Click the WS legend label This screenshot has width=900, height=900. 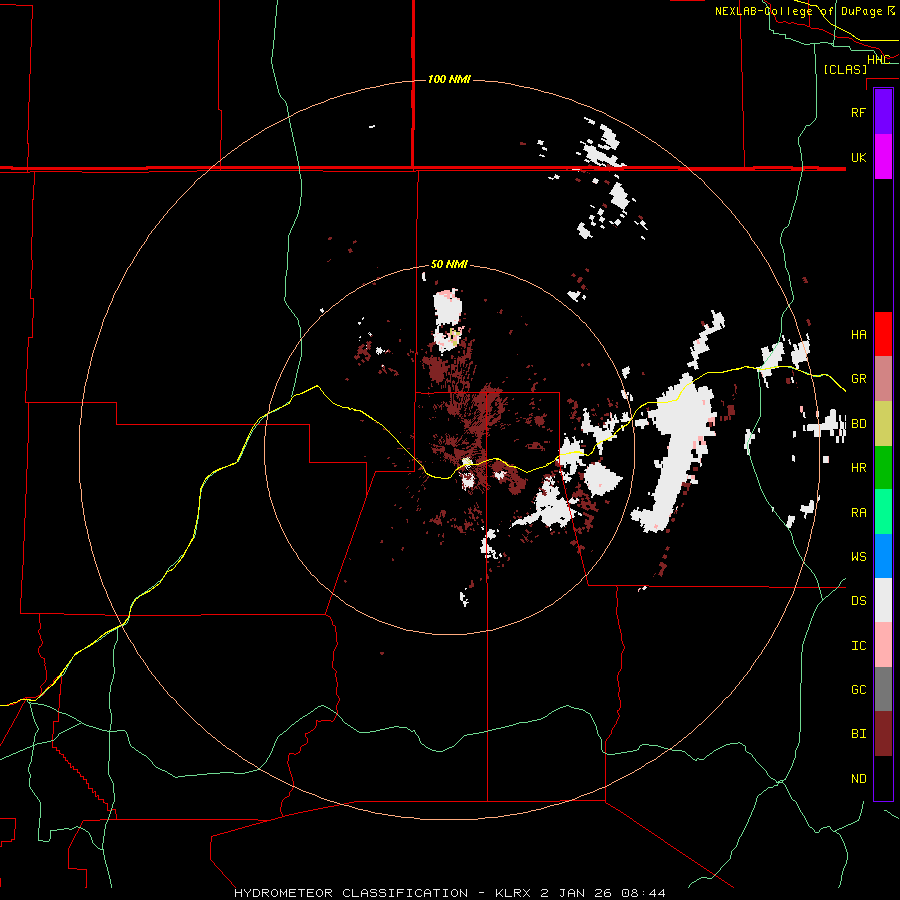tap(858, 557)
